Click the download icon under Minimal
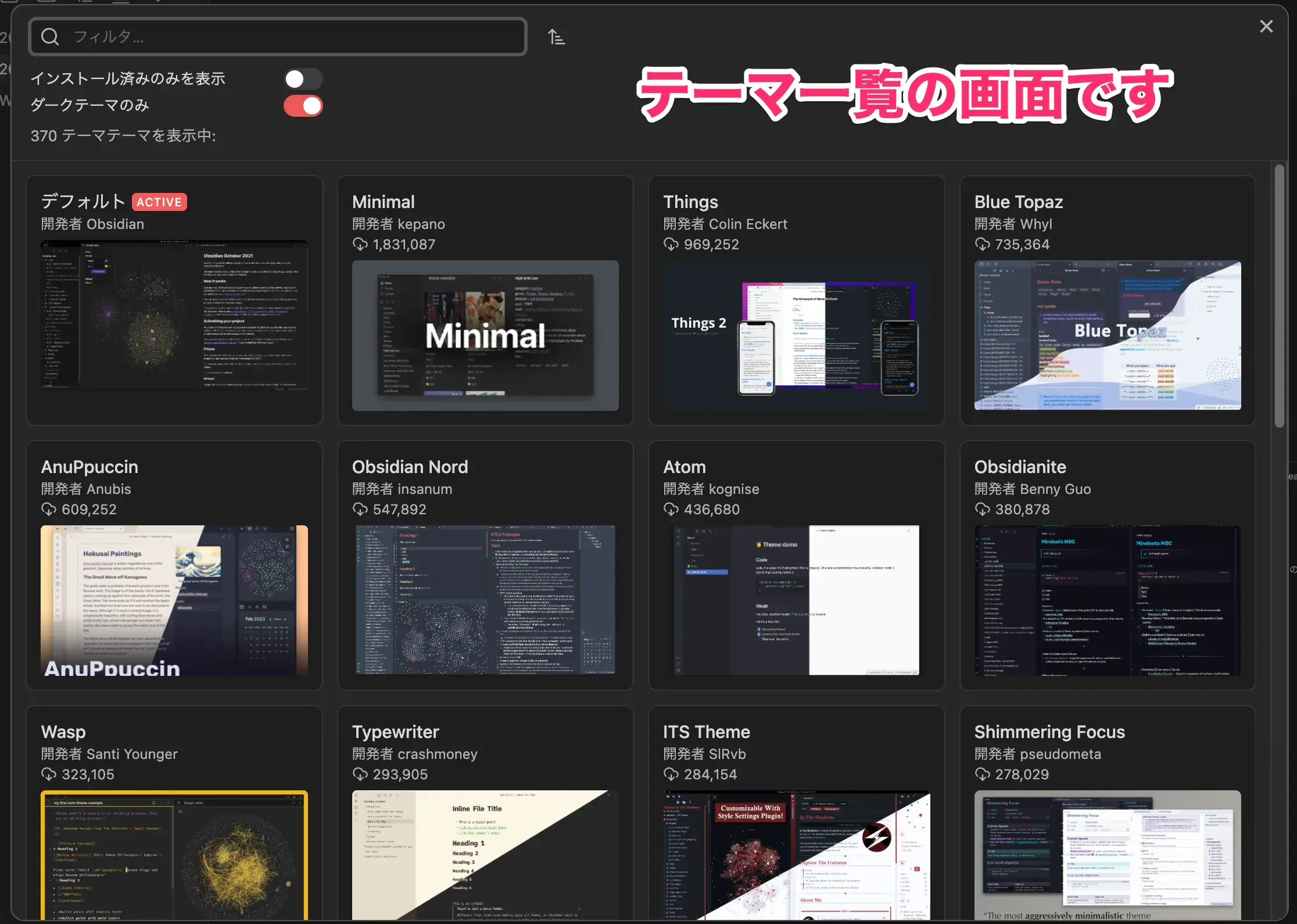This screenshot has height=924, width=1297. tap(360, 245)
